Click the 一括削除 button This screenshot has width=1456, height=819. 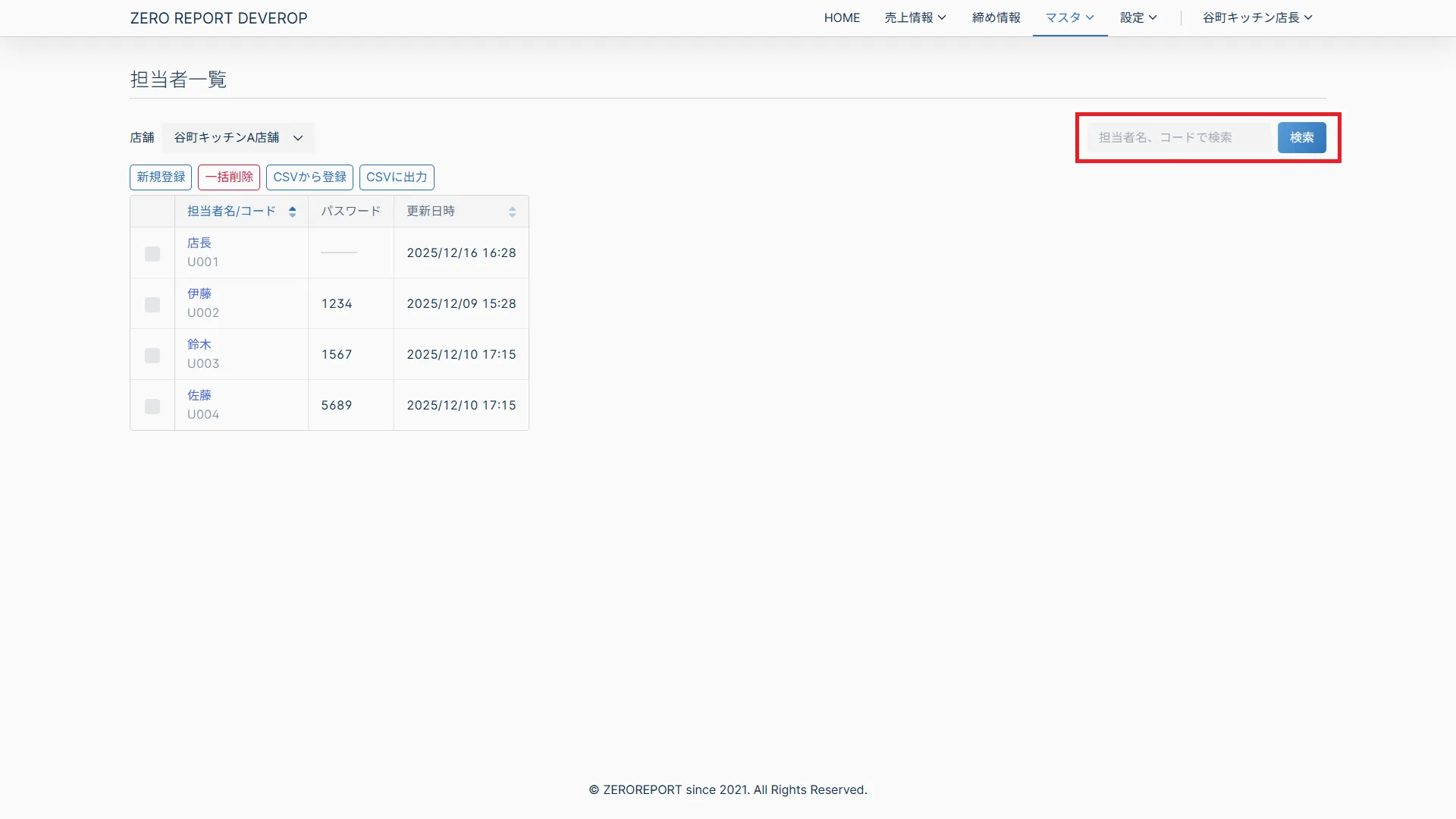229,177
